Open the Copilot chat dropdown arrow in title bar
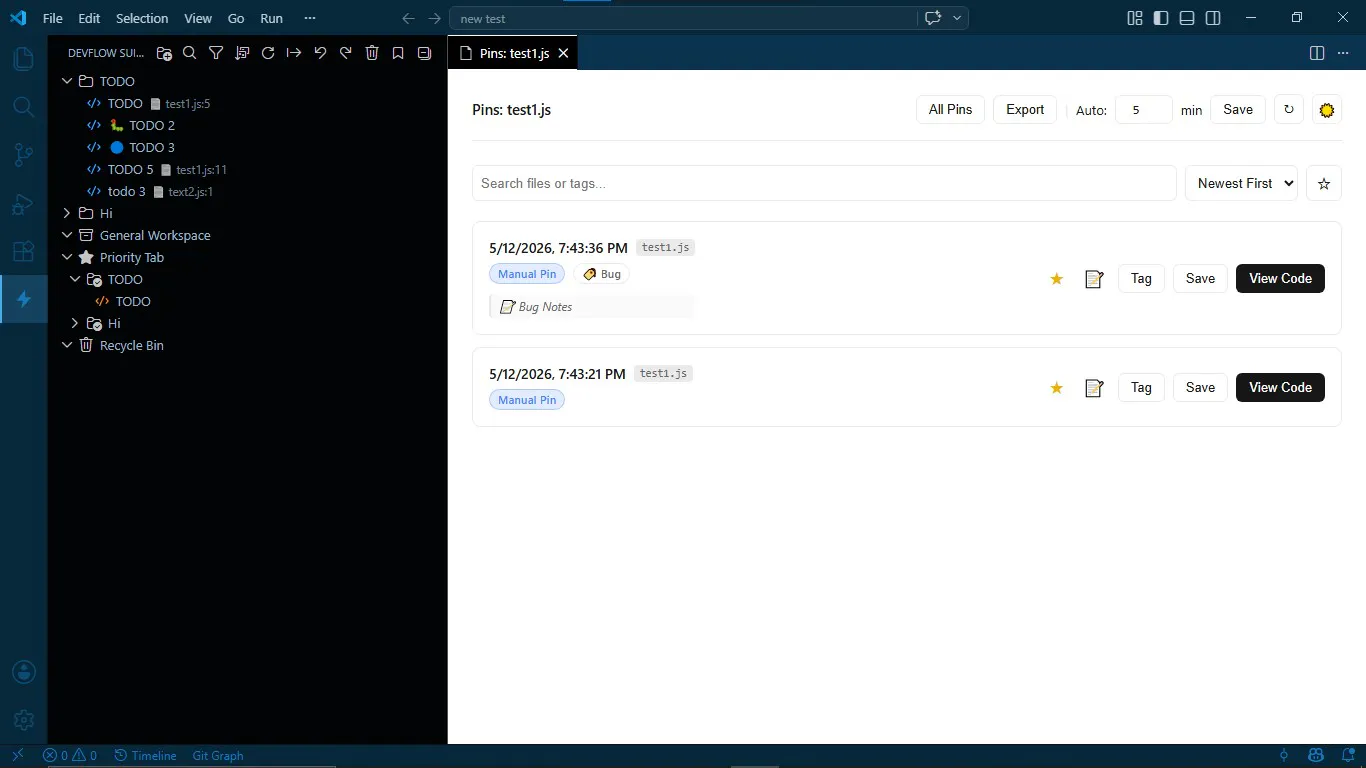 pyautogui.click(x=957, y=18)
